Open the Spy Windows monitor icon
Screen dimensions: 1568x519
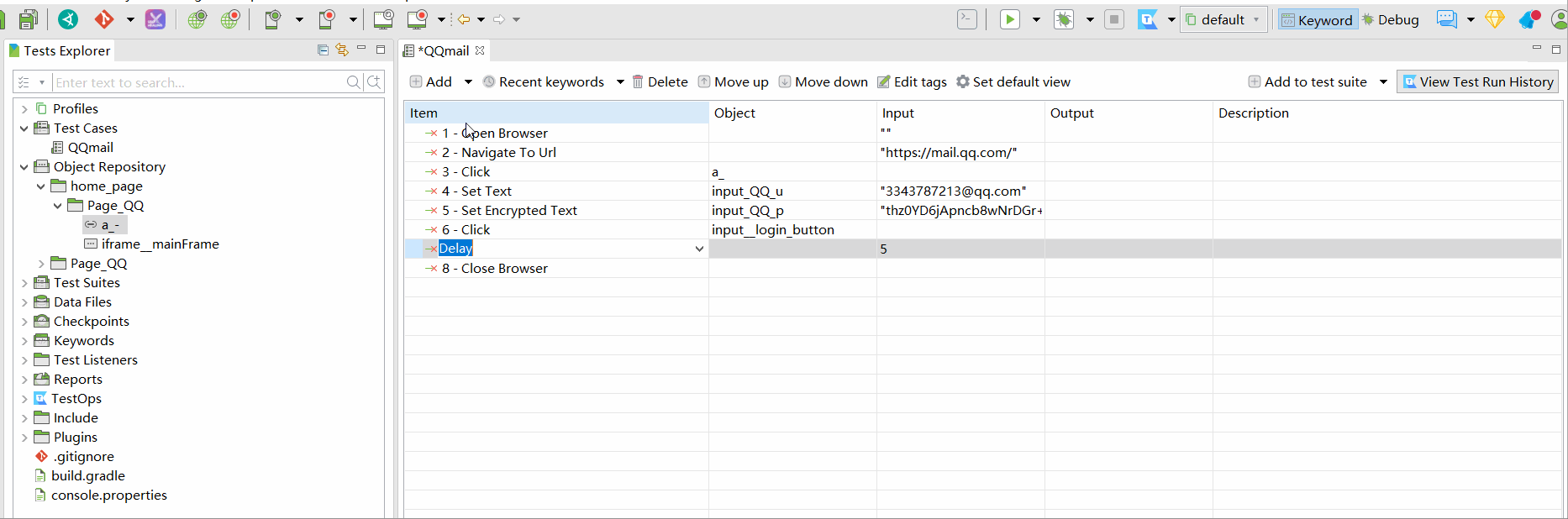(x=383, y=19)
